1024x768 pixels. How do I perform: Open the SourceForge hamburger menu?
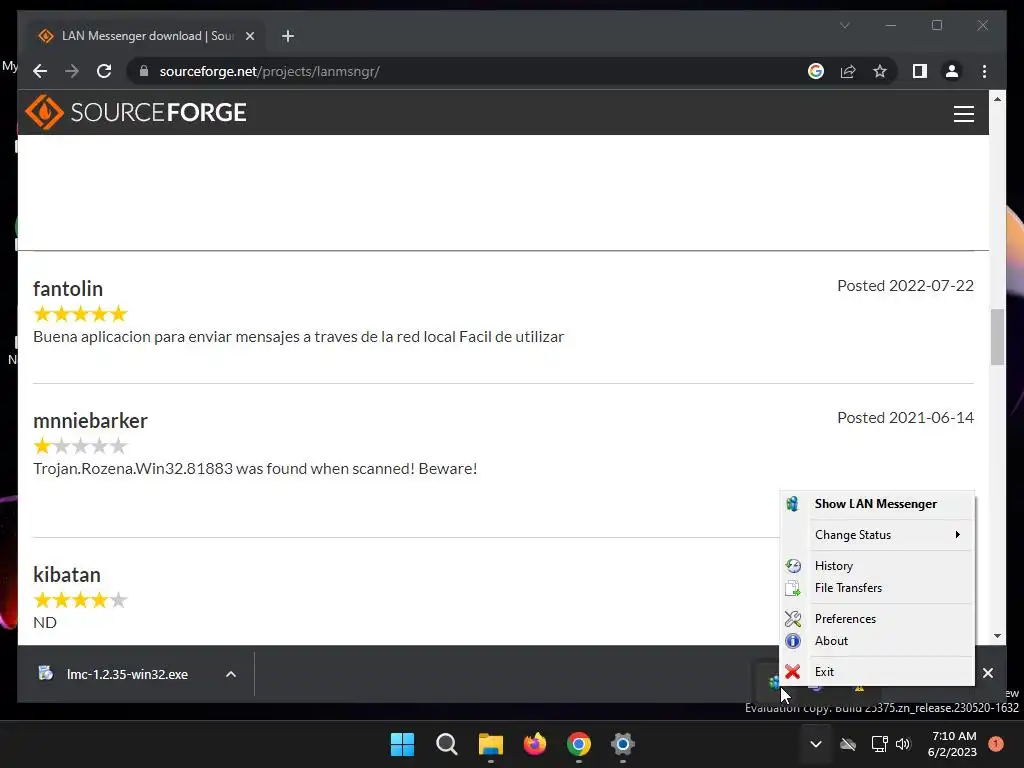tap(963, 114)
